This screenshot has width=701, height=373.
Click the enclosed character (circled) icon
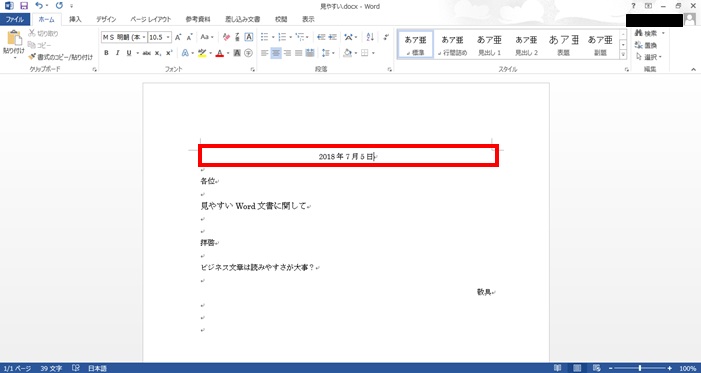click(249, 53)
